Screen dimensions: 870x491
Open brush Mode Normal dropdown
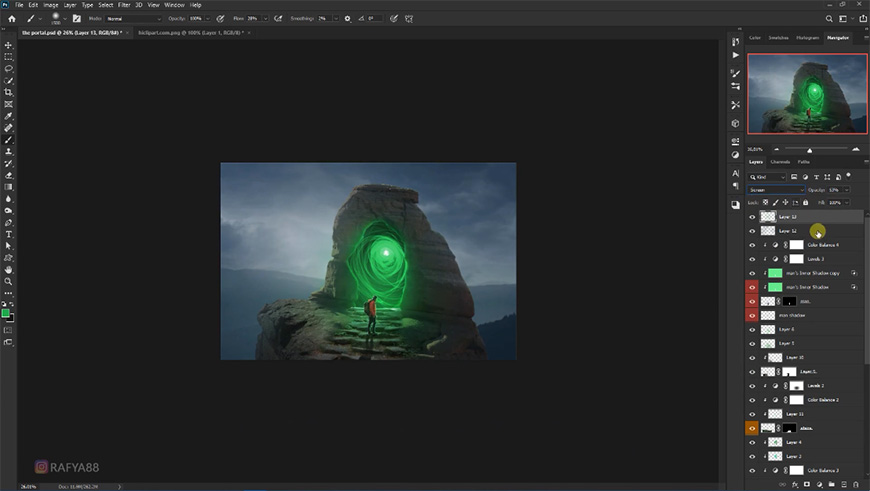pos(133,19)
